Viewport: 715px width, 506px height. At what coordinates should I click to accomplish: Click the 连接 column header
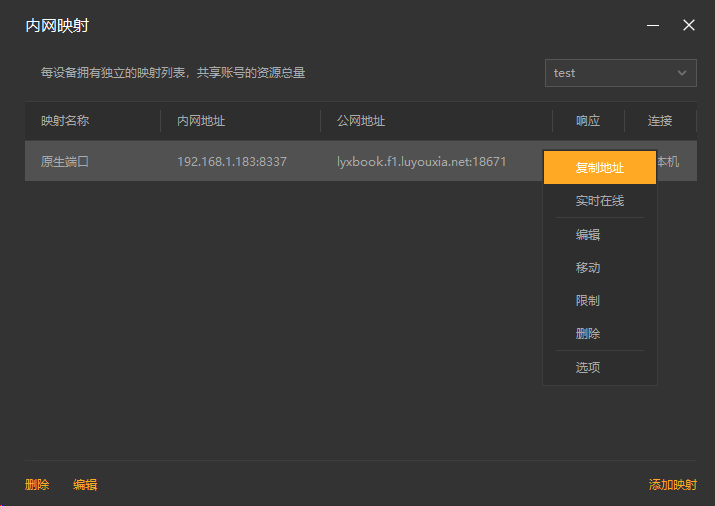[x=660, y=121]
